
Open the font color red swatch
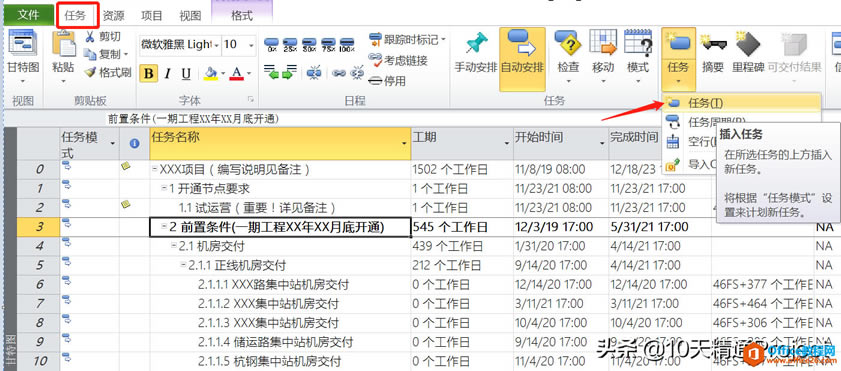click(237, 73)
